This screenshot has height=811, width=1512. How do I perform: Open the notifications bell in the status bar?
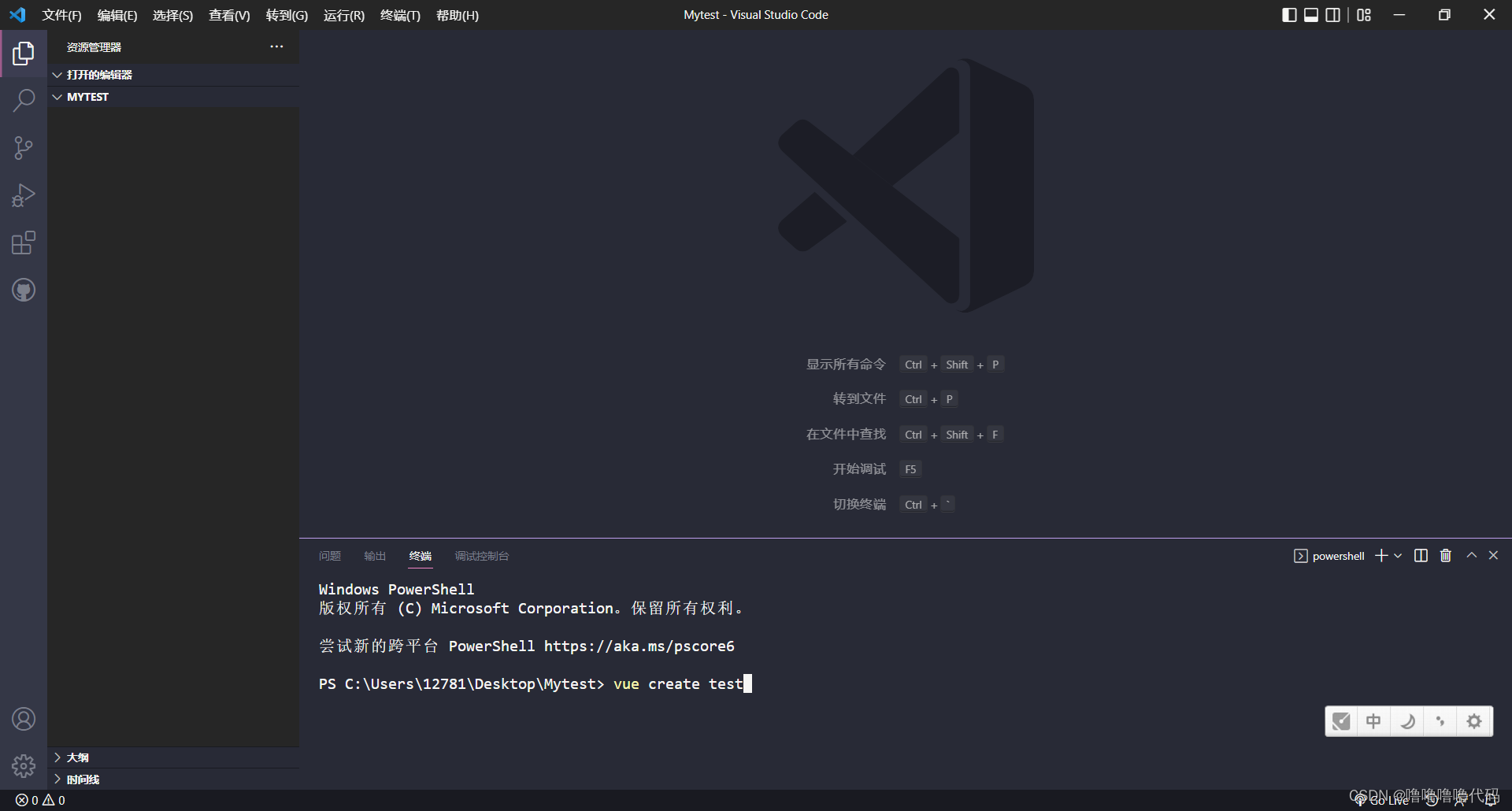(1492, 800)
